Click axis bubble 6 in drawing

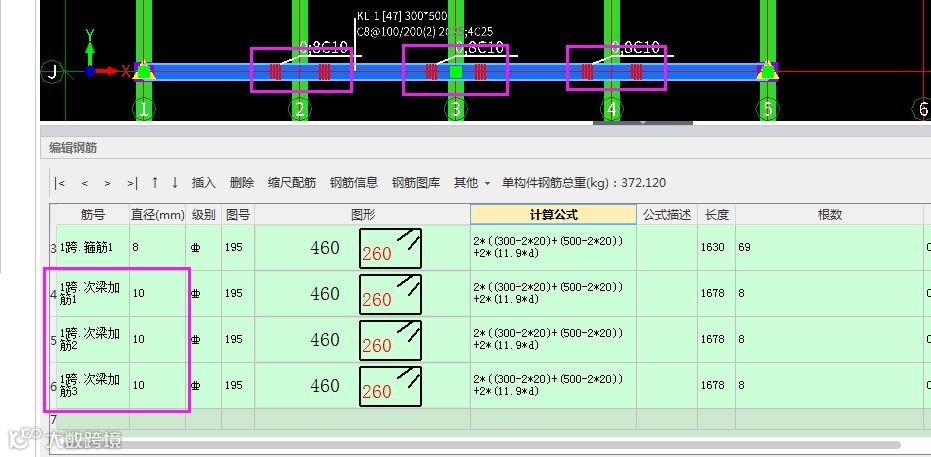(x=922, y=109)
